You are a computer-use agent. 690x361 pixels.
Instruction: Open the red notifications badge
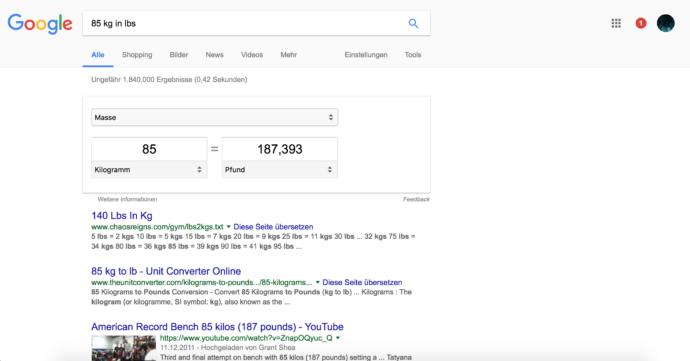(x=641, y=23)
